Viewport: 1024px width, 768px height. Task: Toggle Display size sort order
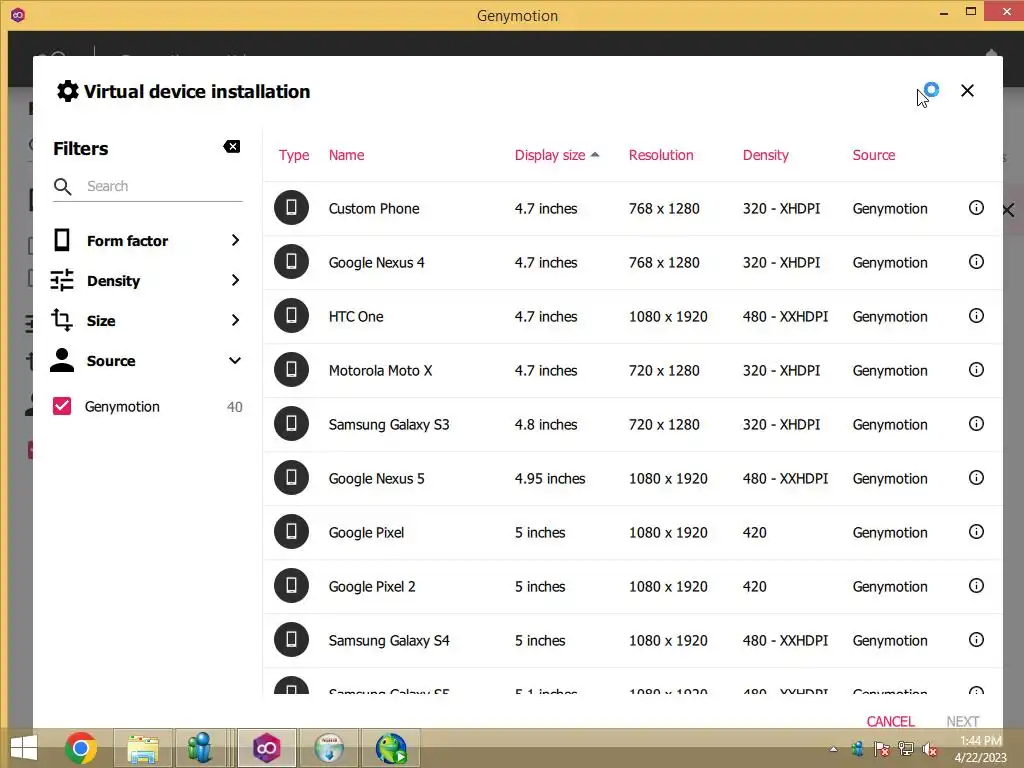pos(556,155)
